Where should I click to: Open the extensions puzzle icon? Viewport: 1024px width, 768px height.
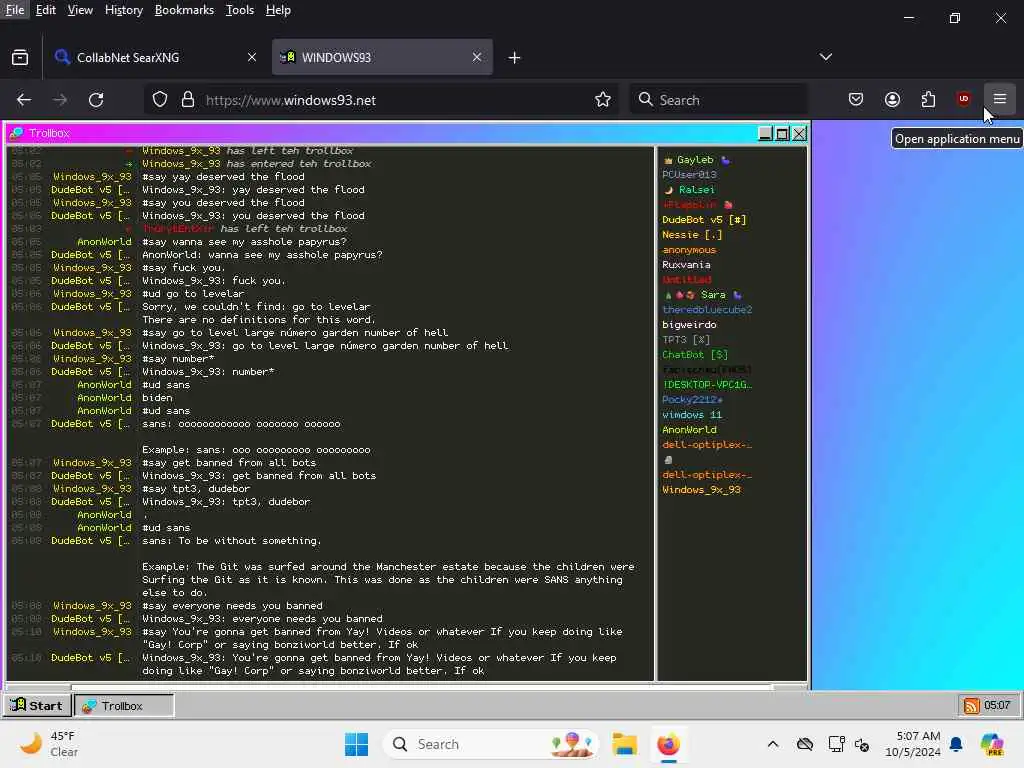pyautogui.click(x=928, y=99)
